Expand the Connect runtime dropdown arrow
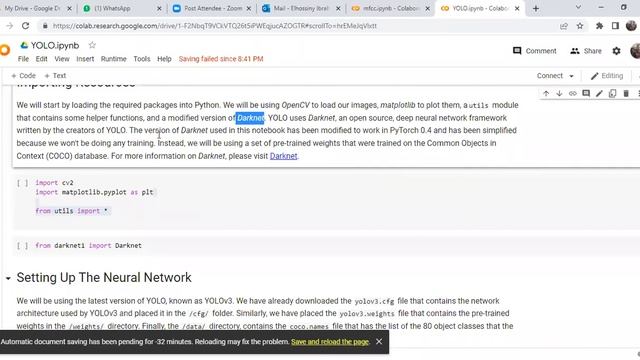Viewport: 640px width, 360px height. (x=571, y=76)
